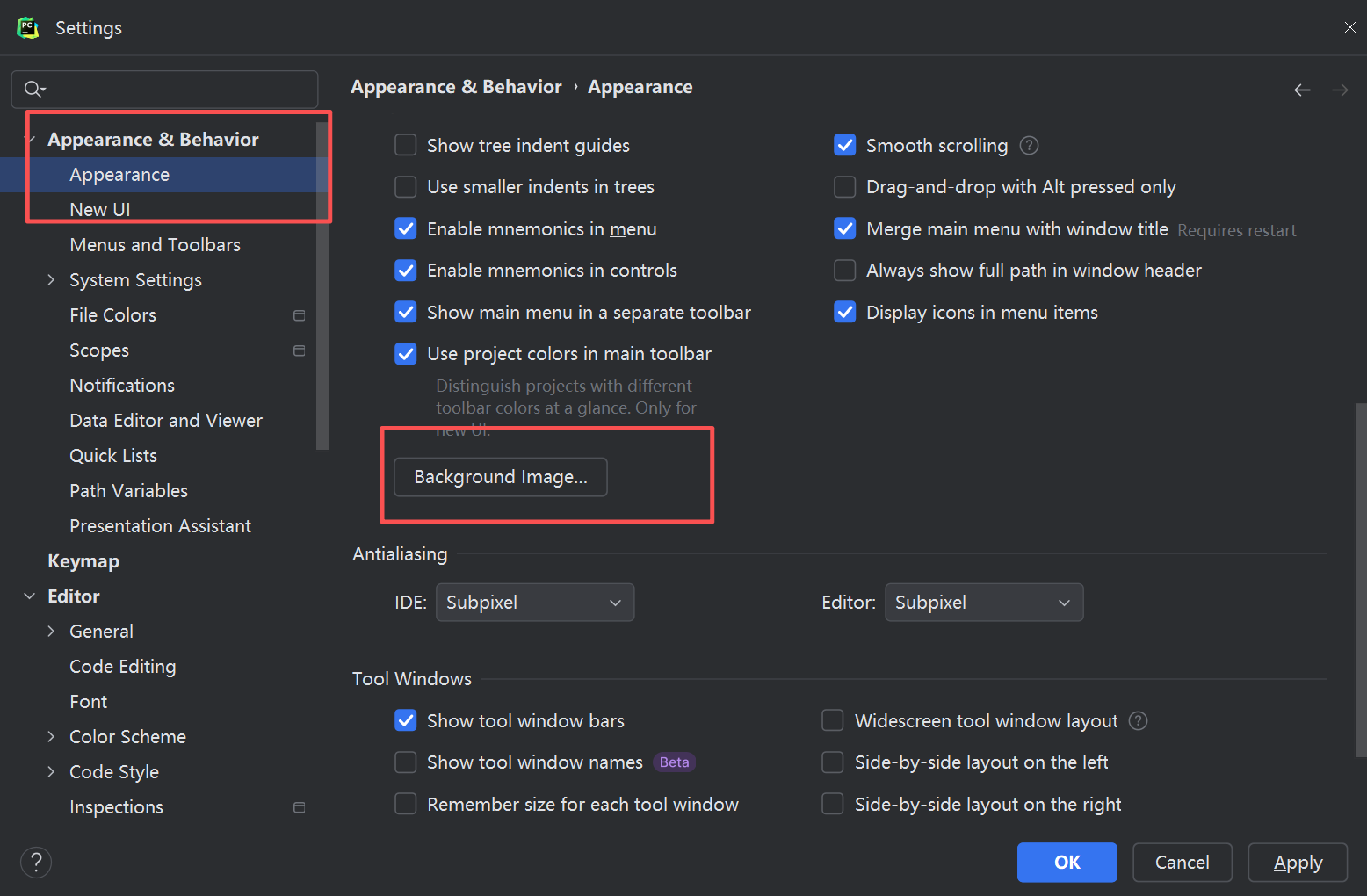Enable Show tool window names checkbox
Image resolution: width=1367 pixels, height=896 pixels.
405,762
